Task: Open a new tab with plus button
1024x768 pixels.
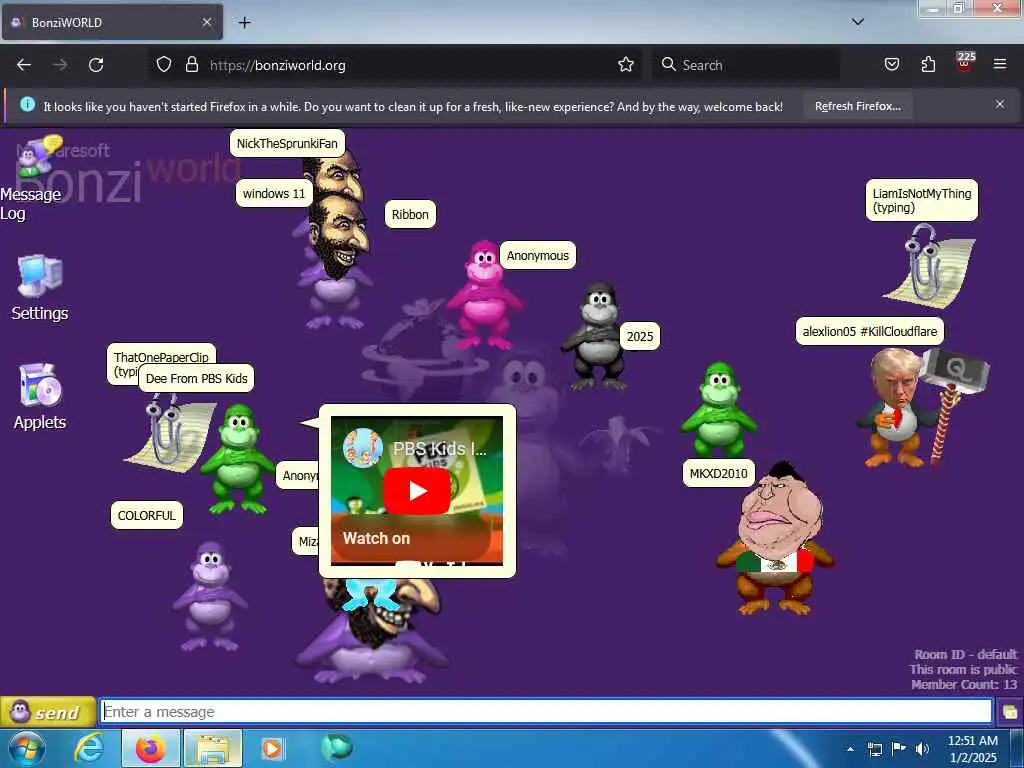Action: pos(244,23)
